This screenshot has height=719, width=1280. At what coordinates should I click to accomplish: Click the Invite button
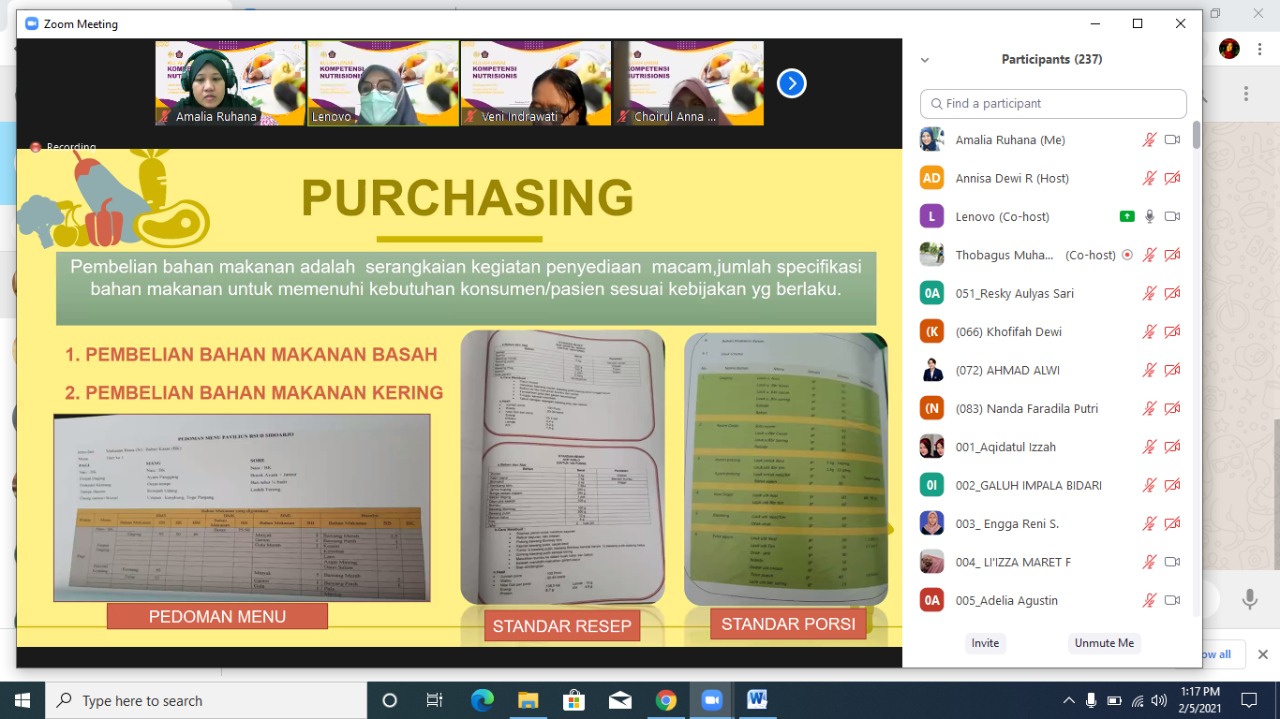pyautogui.click(x=985, y=643)
